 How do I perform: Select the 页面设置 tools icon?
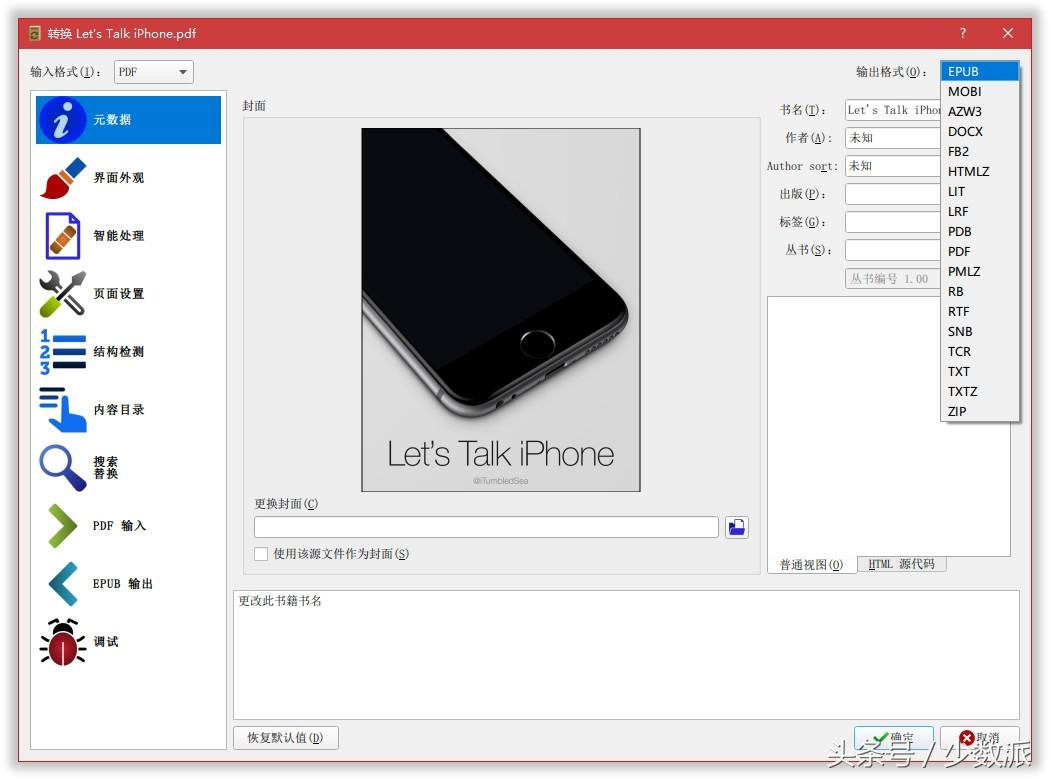point(62,293)
